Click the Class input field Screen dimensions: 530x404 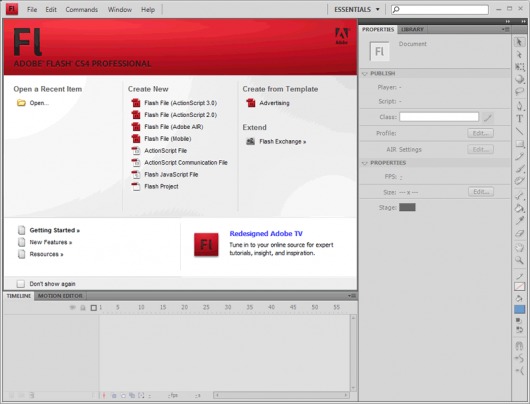[439, 117]
